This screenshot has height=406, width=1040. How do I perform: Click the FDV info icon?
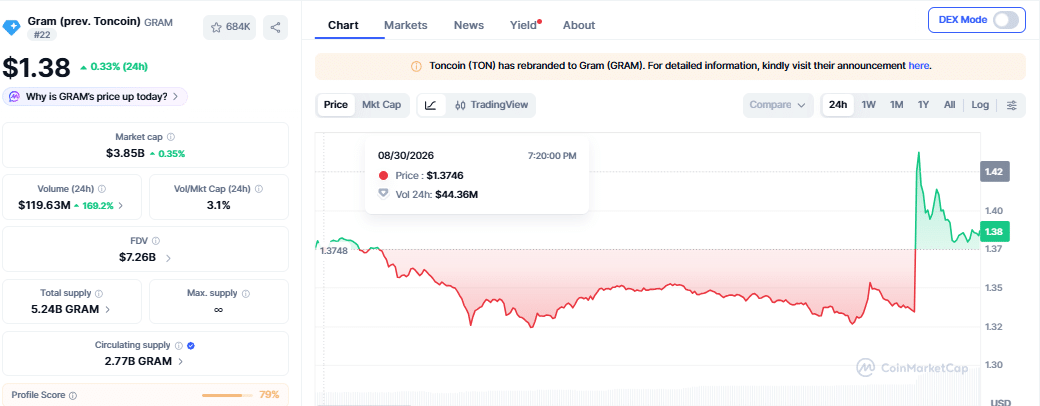[156, 241]
